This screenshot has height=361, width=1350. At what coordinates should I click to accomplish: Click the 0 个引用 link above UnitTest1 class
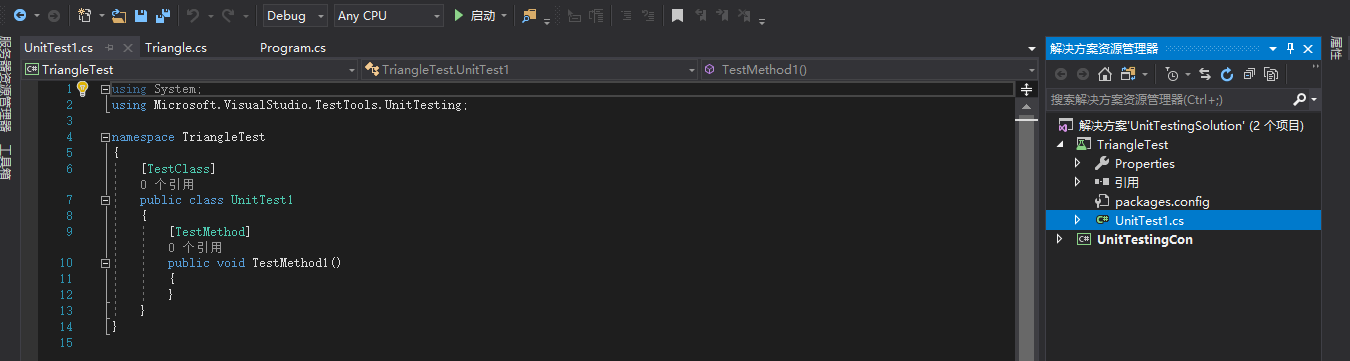[167, 185]
